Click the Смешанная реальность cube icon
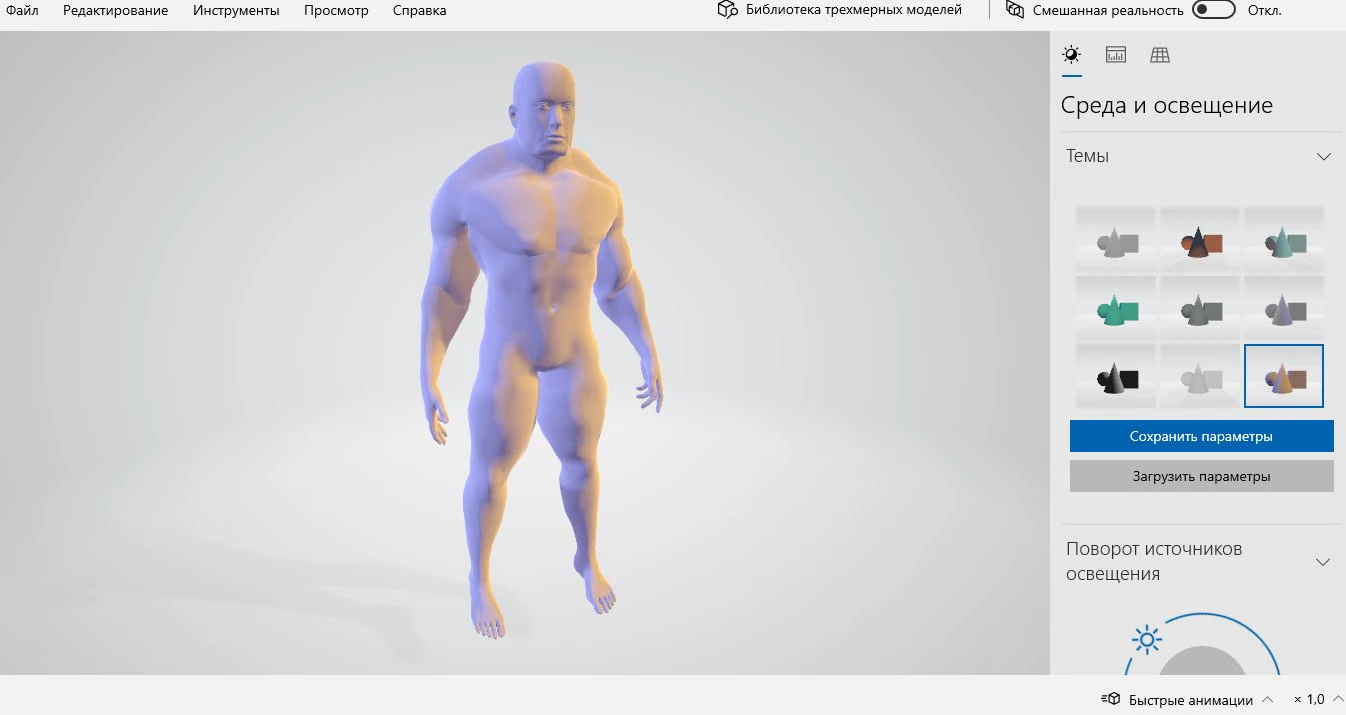Image resolution: width=1346 pixels, height=715 pixels. 1015,10
